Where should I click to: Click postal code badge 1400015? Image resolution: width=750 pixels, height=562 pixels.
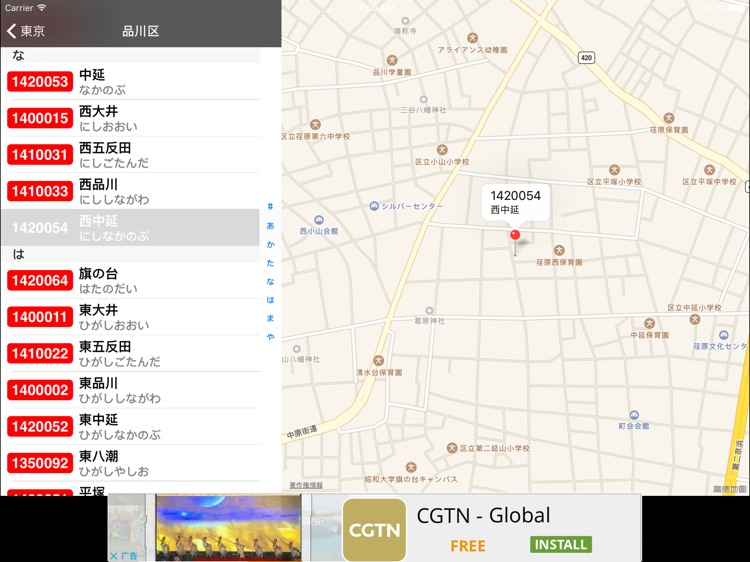pyautogui.click(x=40, y=118)
